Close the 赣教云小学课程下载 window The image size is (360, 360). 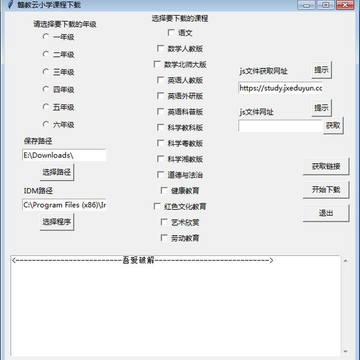pos(345,5)
